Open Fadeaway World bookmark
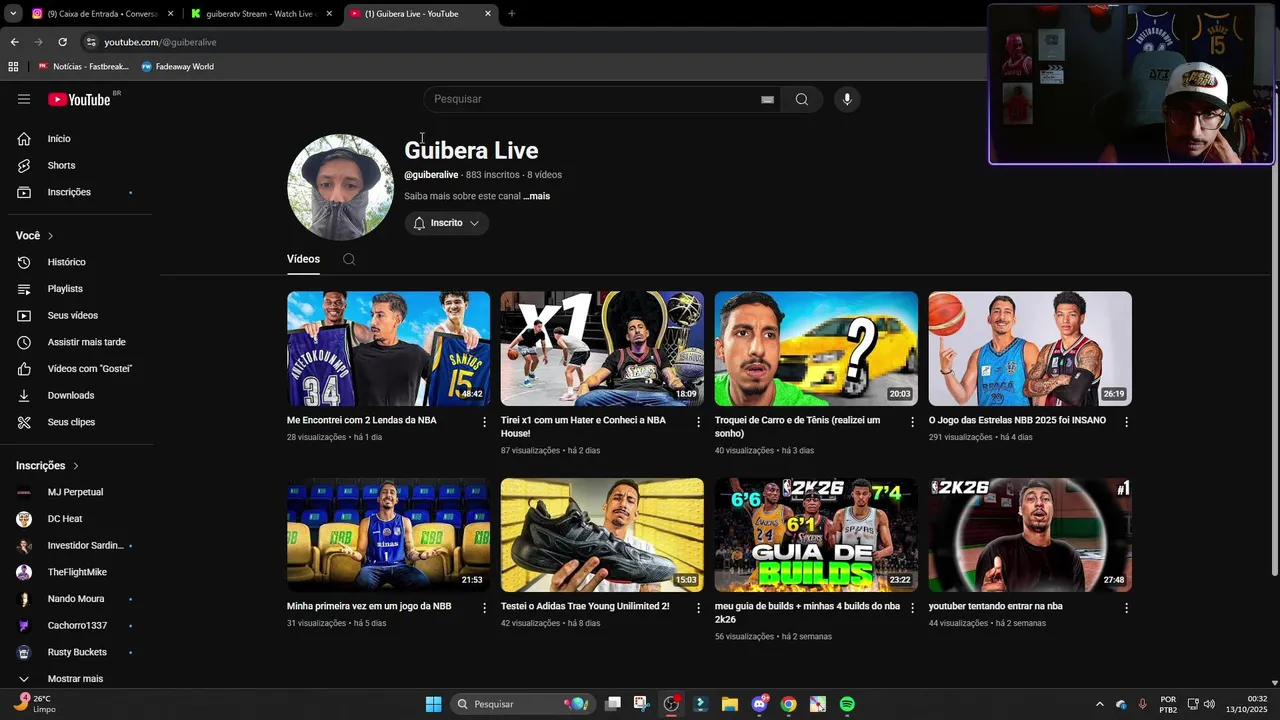The height and width of the screenshot is (720, 1280). [178, 67]
